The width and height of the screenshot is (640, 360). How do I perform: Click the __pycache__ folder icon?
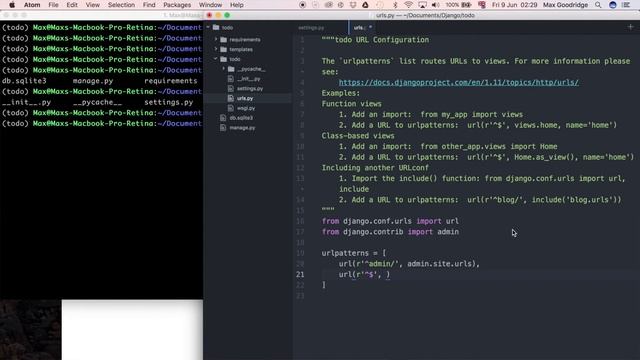point(231,69)
